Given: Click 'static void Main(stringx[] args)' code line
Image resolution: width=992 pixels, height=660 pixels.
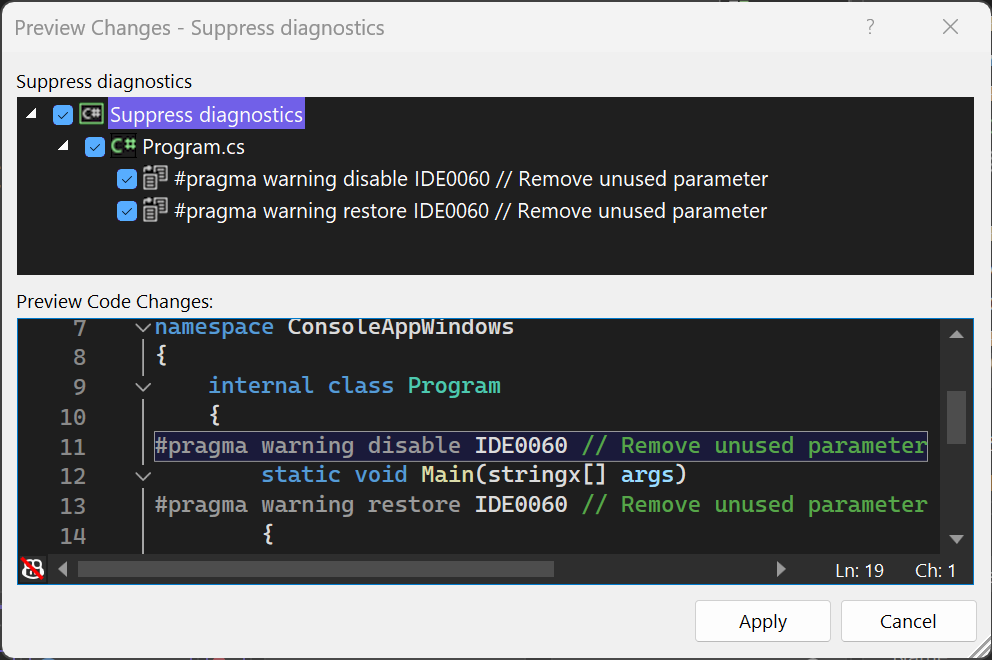Looking at the screenshot, I should tap(474, 475).
